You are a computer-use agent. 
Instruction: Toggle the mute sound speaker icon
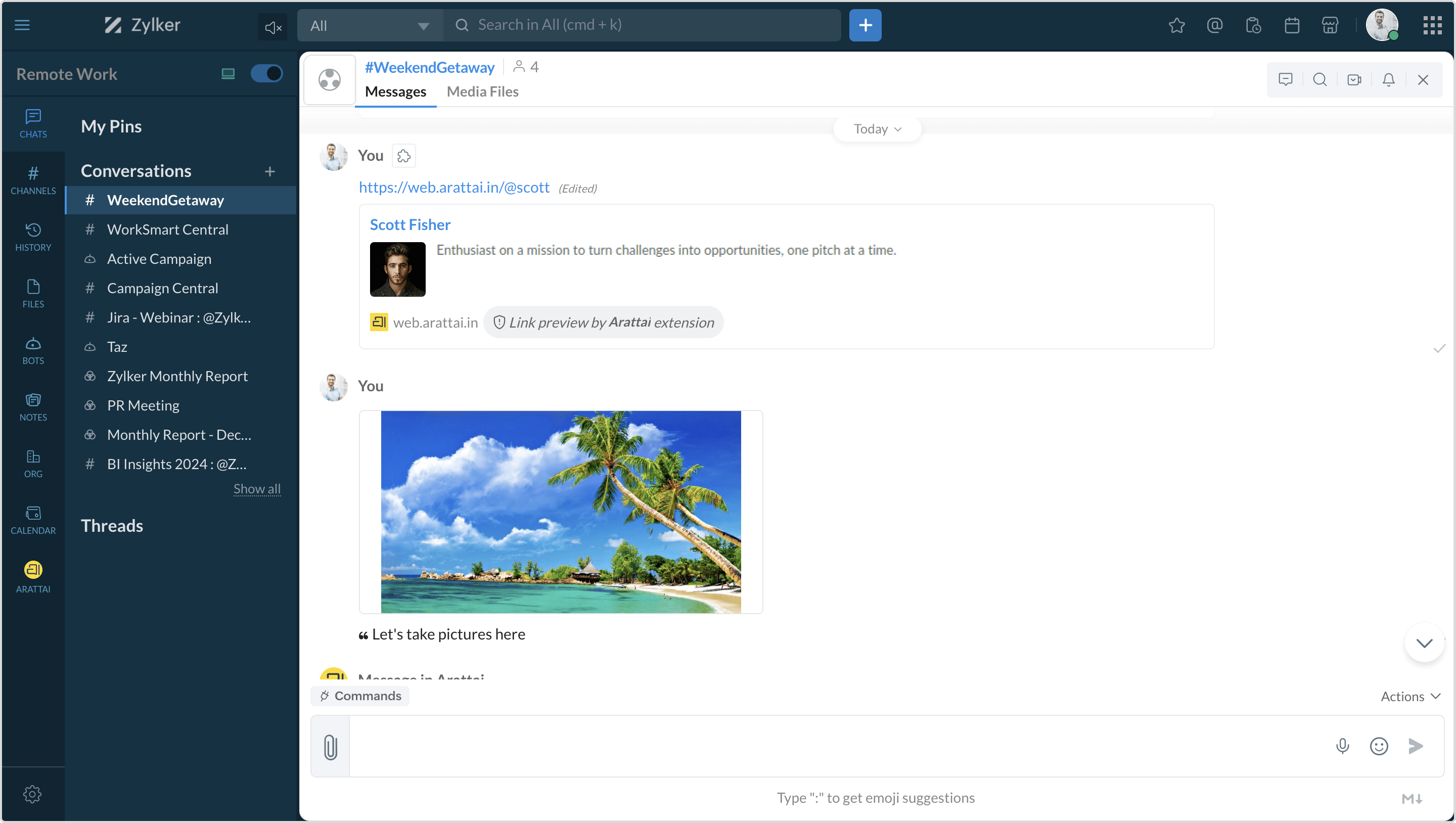click(273, 27)
